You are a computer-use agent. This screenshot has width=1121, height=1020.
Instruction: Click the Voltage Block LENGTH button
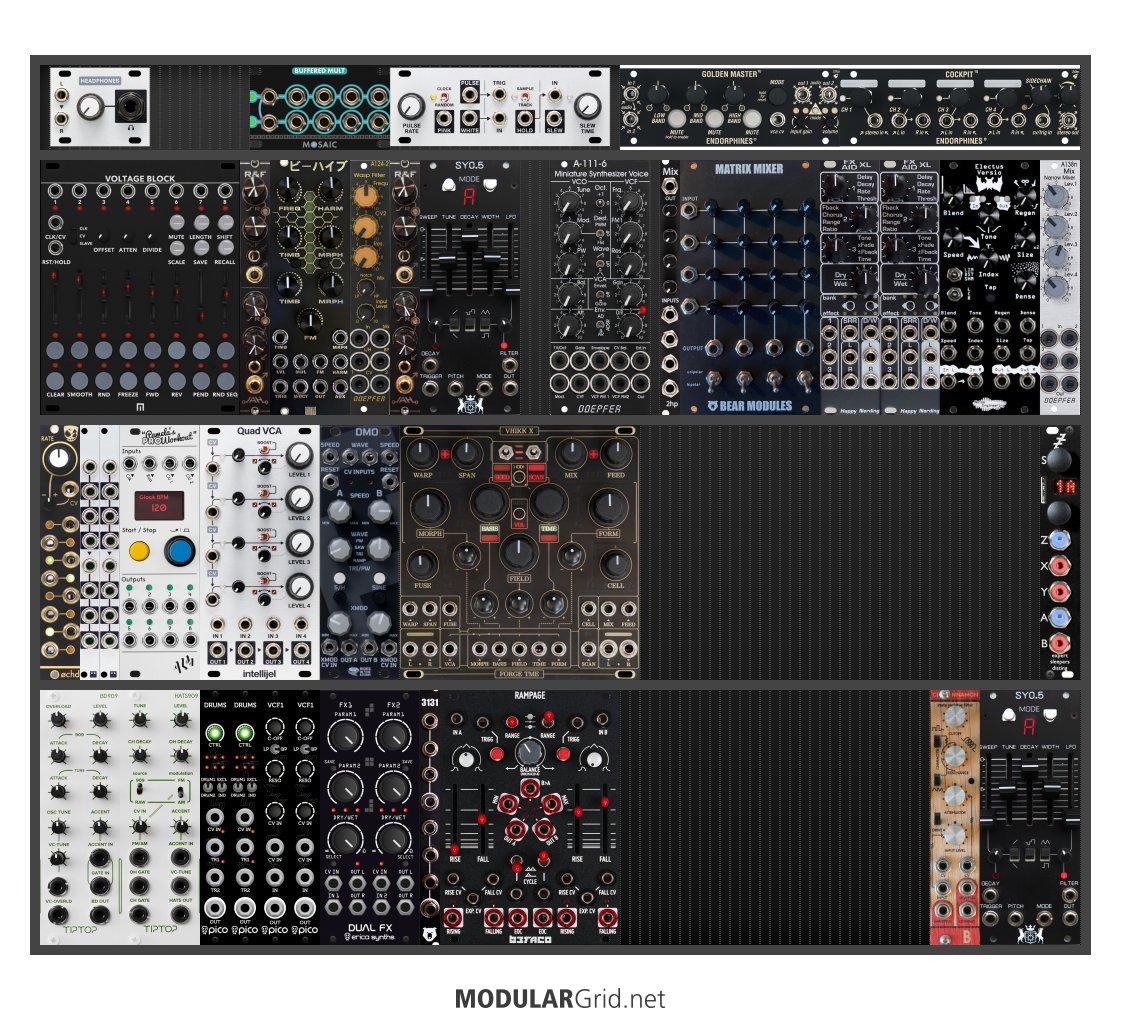click(201, 222)
